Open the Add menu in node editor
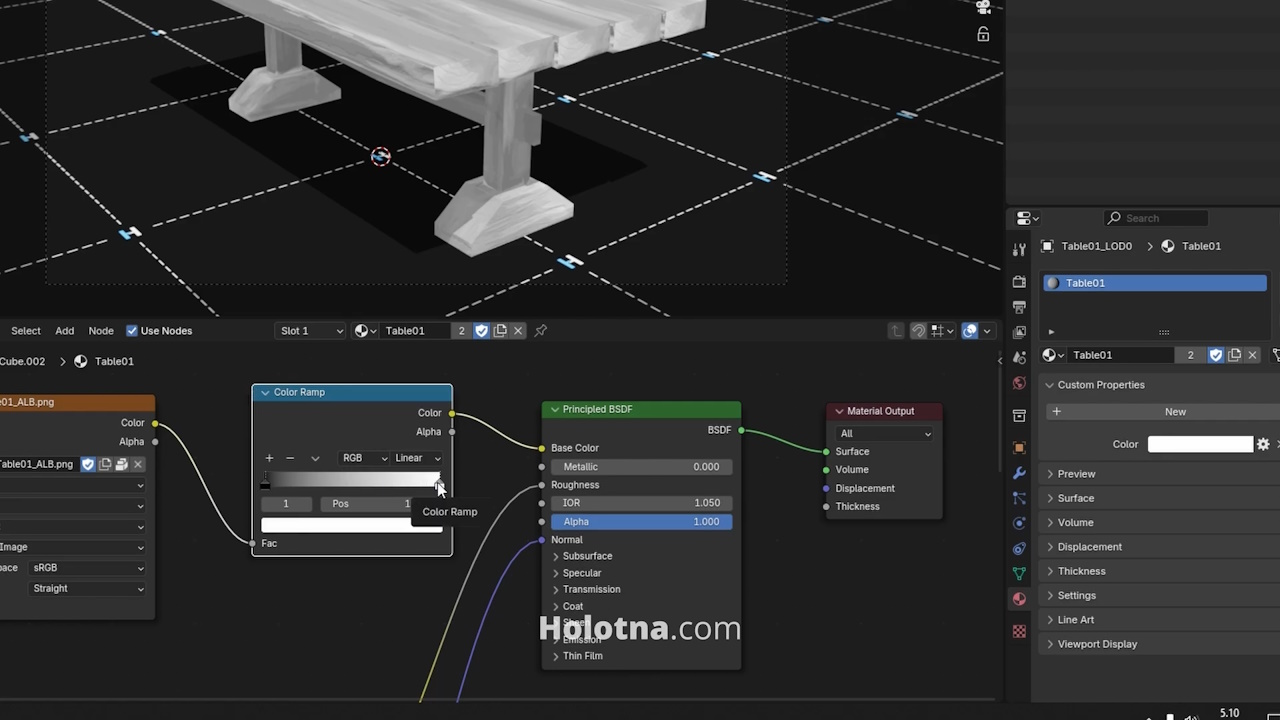 click(x=65, y=331)
